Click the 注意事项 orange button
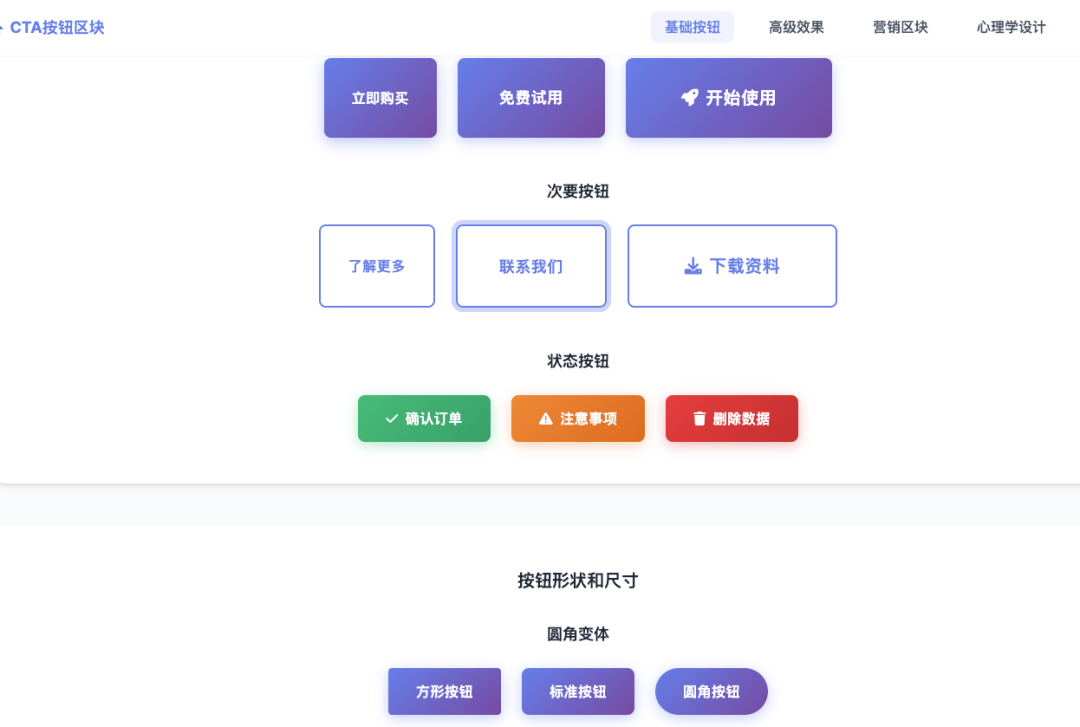Viewport: 1080px width, 727px height. 578,418
